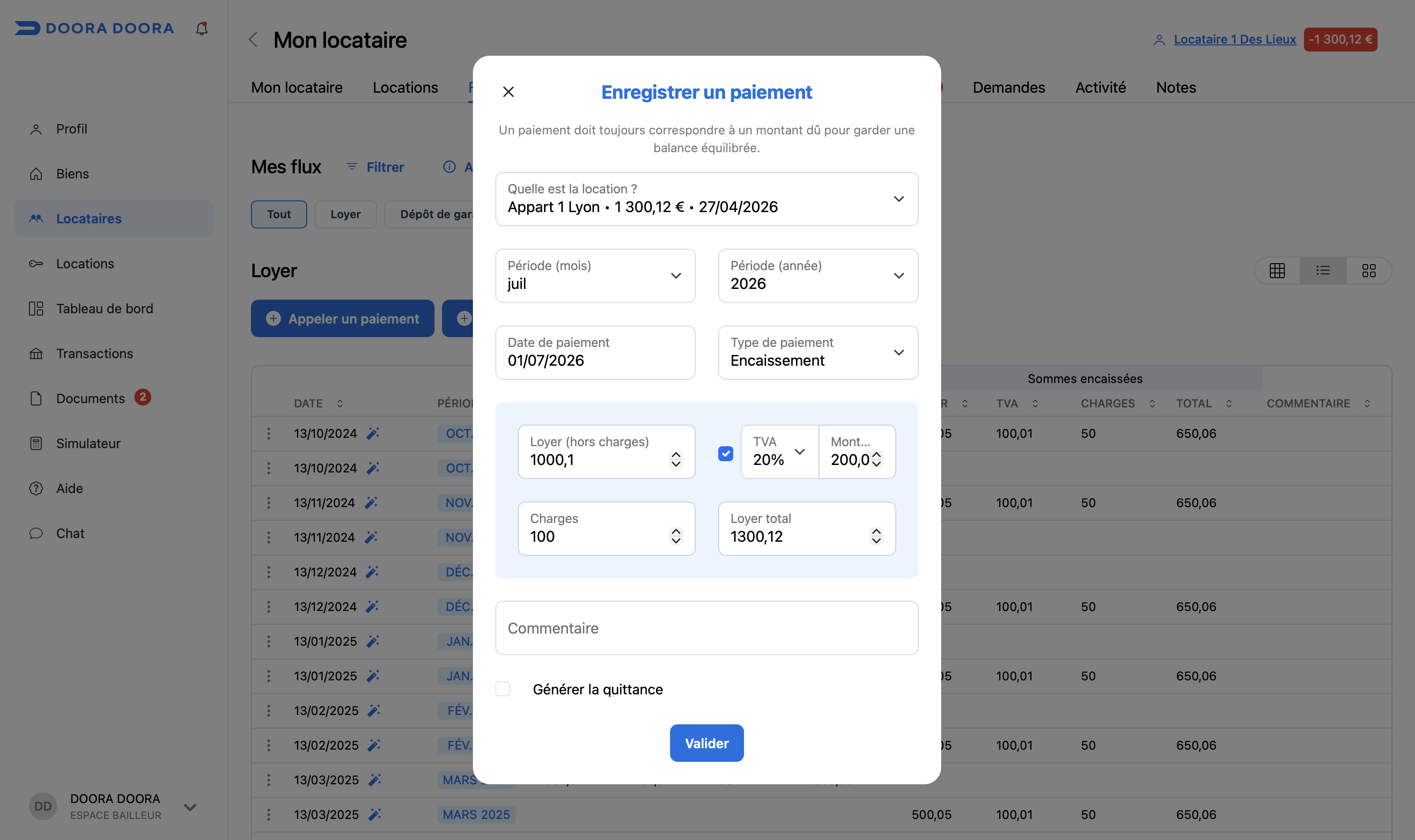Click stepper arrows of TVA Montant field

[876, 459]
